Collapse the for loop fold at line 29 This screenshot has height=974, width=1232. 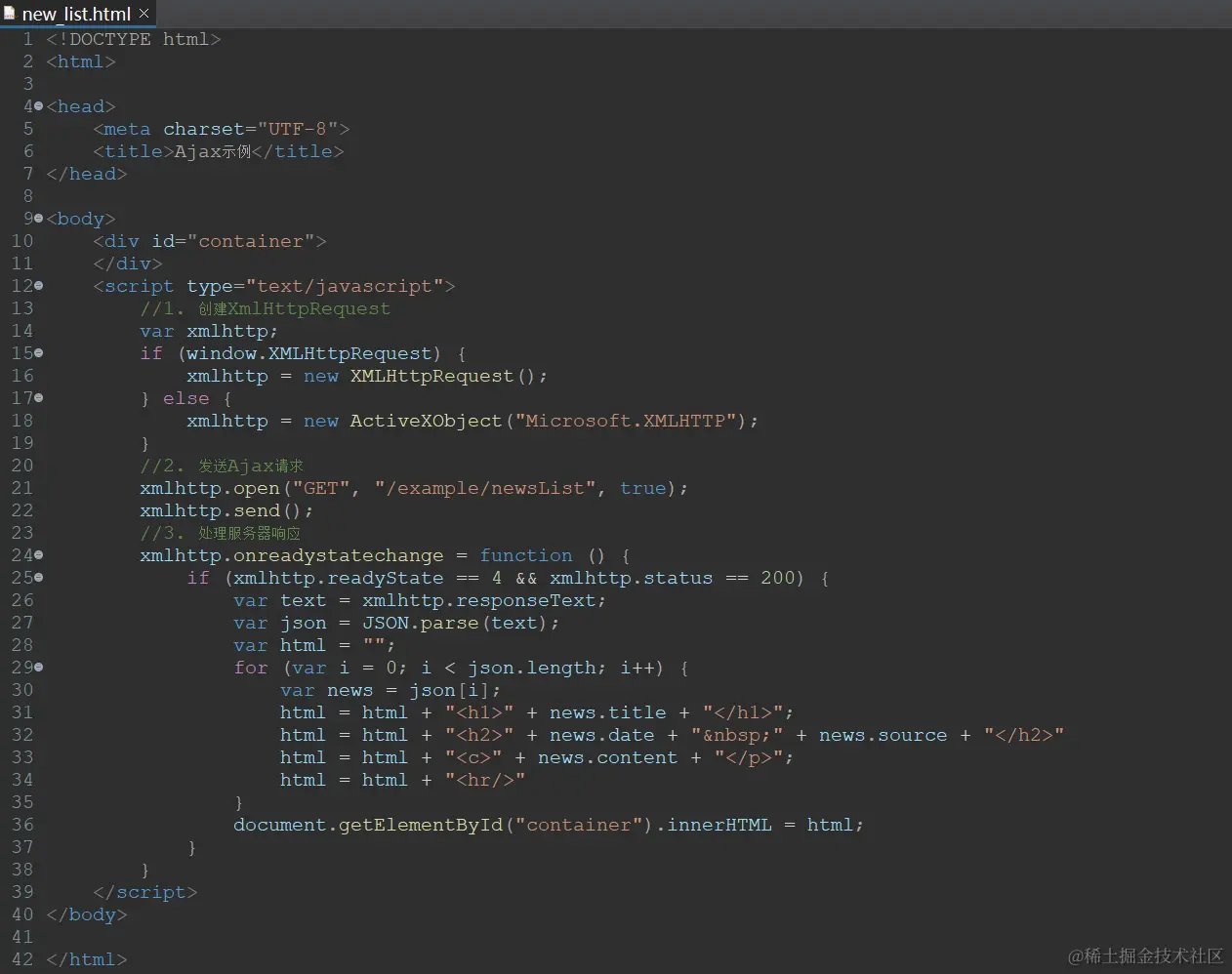[38, 668]
